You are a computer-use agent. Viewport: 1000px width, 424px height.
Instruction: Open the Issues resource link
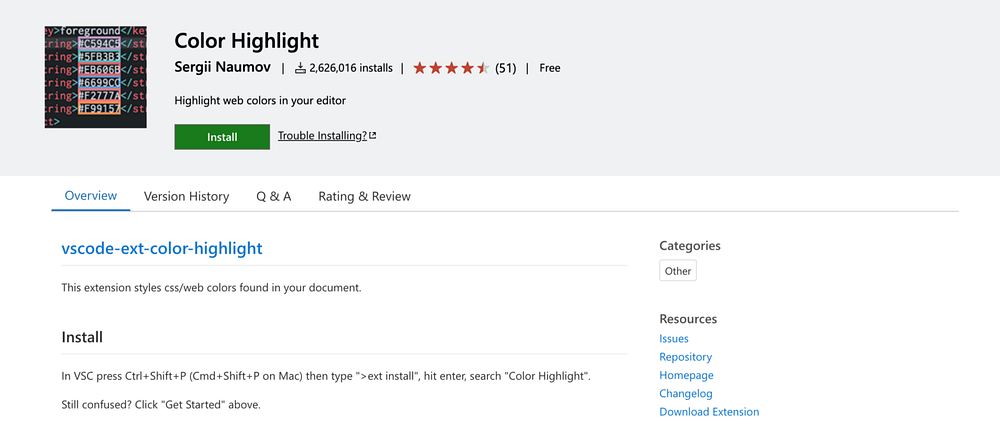point(674,339)
